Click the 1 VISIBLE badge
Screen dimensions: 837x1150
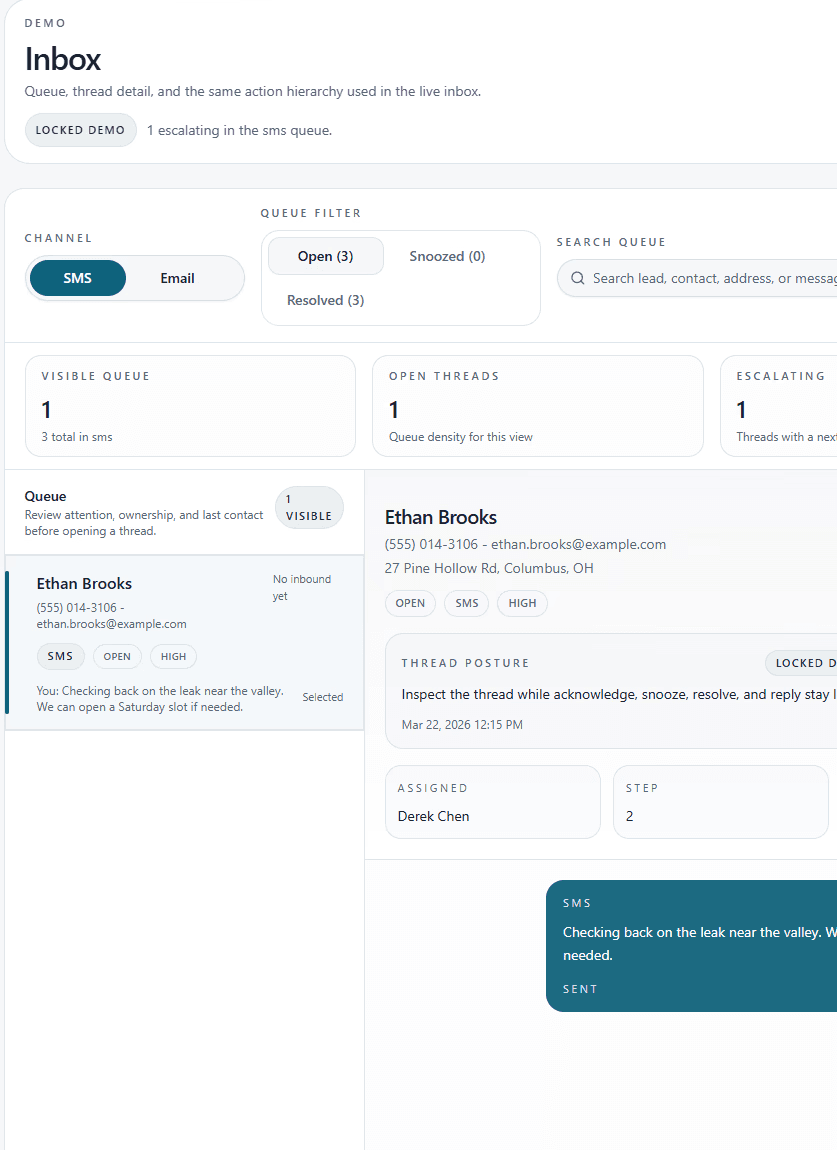tap(309, 508)
